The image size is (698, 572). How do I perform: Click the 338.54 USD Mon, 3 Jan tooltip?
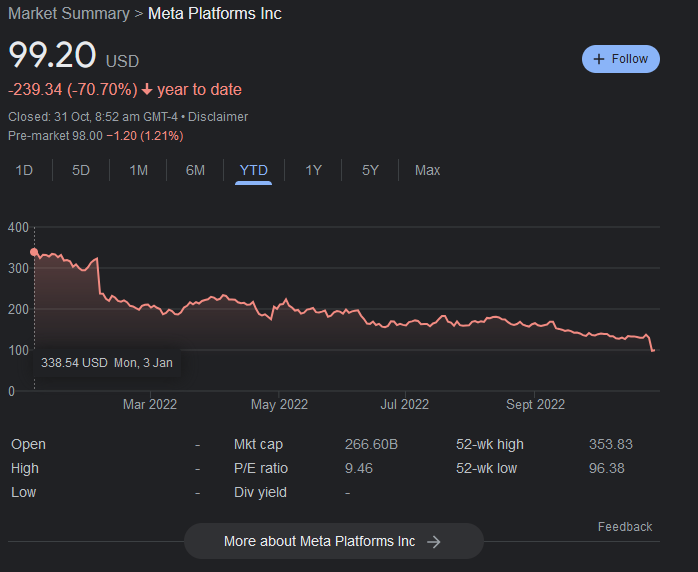pyautogui.click(x=107, y=363)
